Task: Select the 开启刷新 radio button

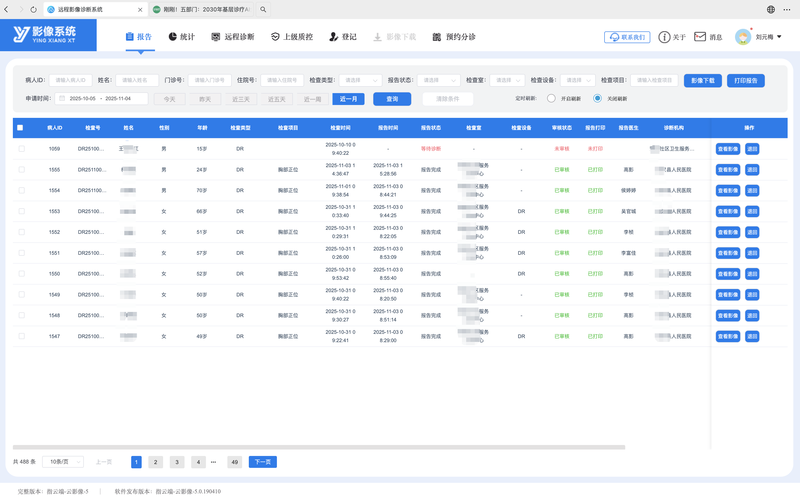Action: tap(551, 99)
